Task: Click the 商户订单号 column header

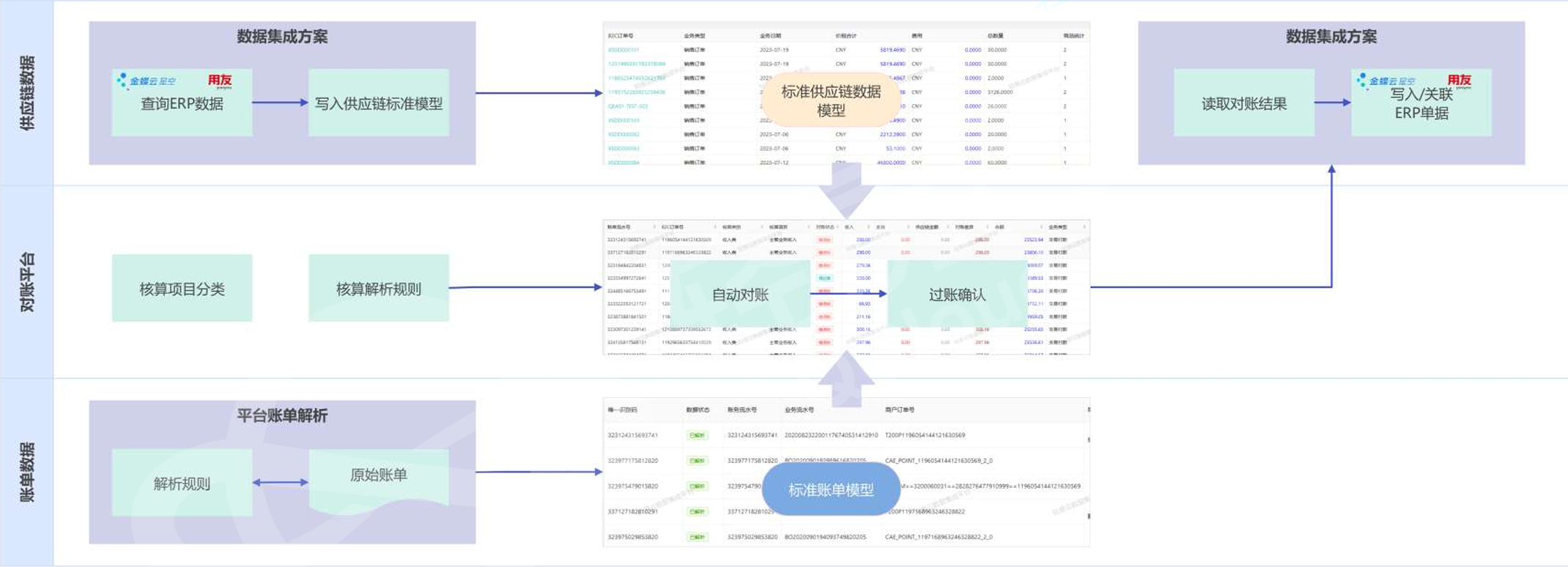Action: coord(900,410)
